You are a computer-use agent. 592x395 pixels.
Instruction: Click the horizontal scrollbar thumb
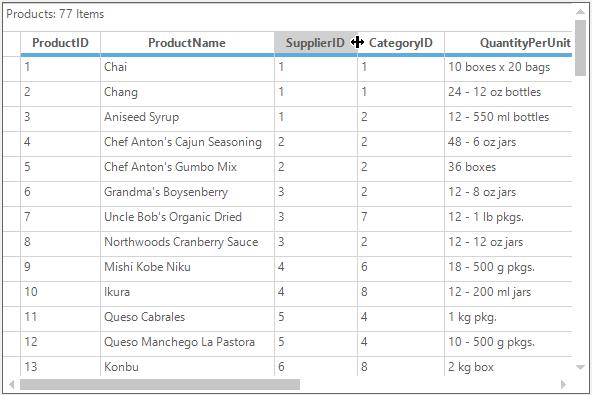click(x=160, y=385)
